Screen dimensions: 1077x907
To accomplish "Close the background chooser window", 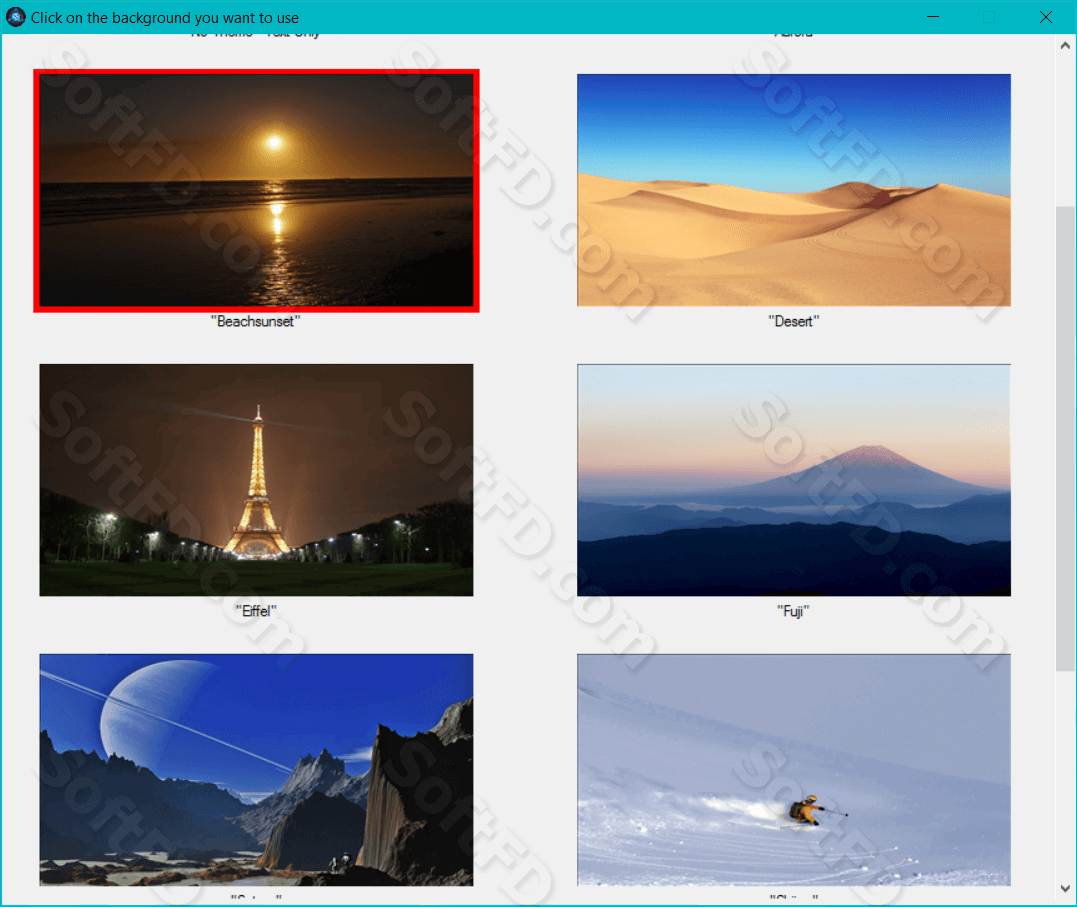I will [1045, 17].
